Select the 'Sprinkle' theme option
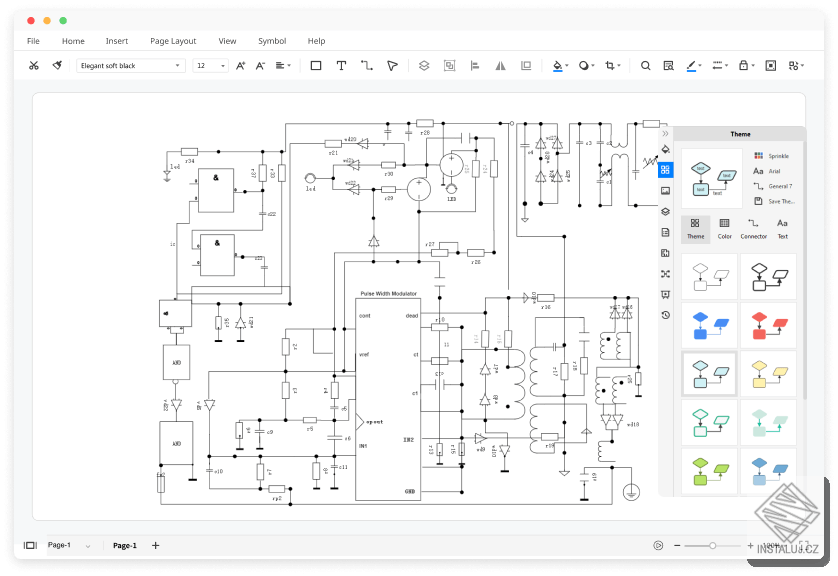 click(779, 156)
